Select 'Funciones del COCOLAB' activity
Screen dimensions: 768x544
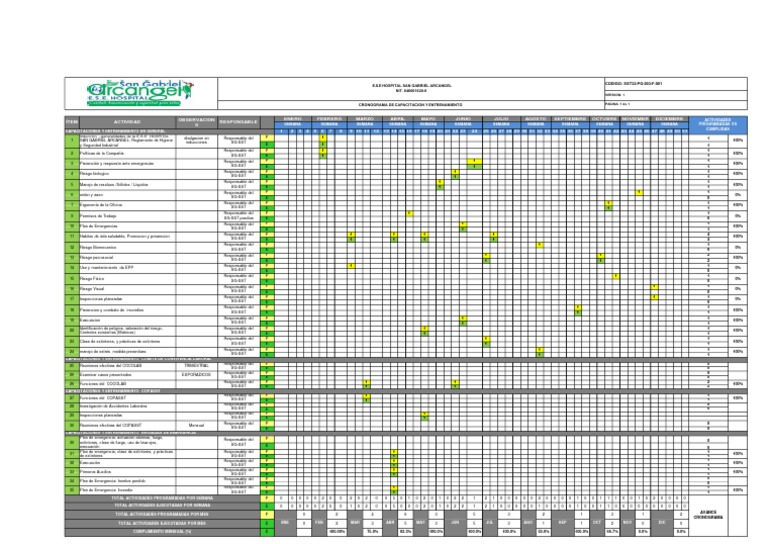(x=127, y=384)
